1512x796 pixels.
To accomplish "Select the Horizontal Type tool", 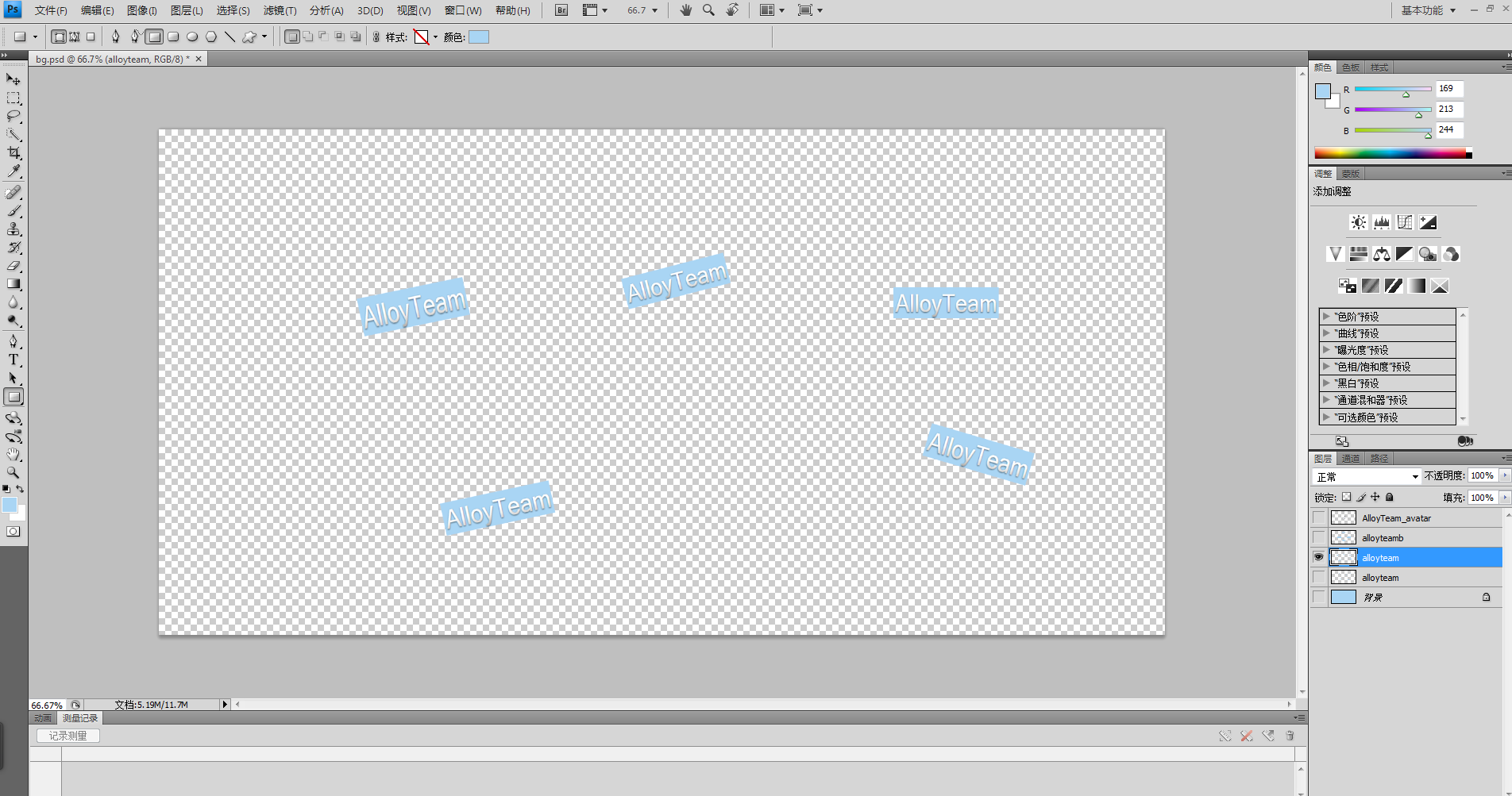I will point(13,360).
